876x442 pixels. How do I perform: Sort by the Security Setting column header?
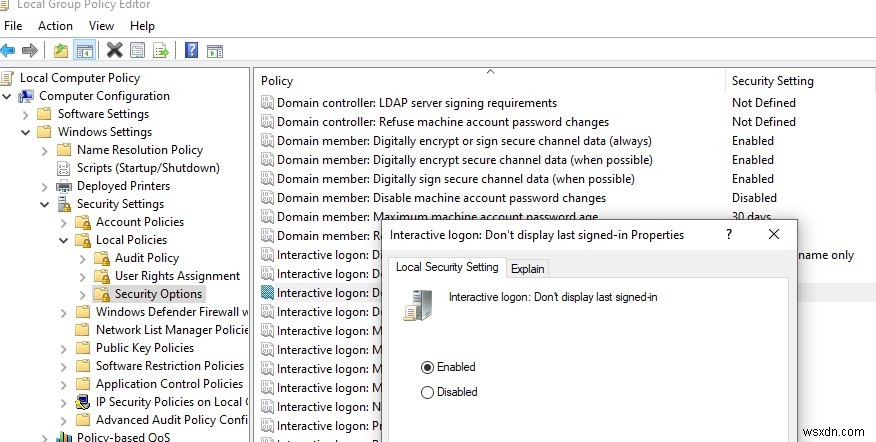pos(772,81)
